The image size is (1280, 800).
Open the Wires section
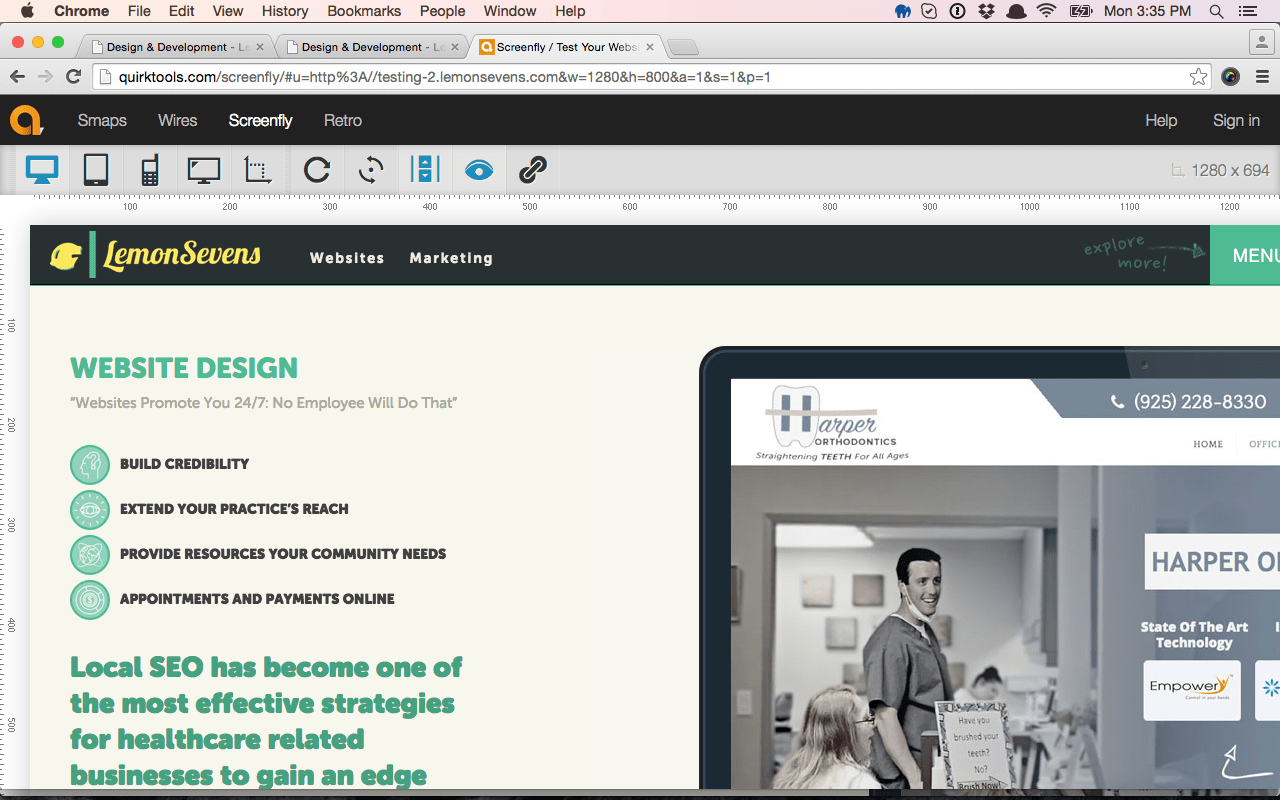[x=177, y=120]
